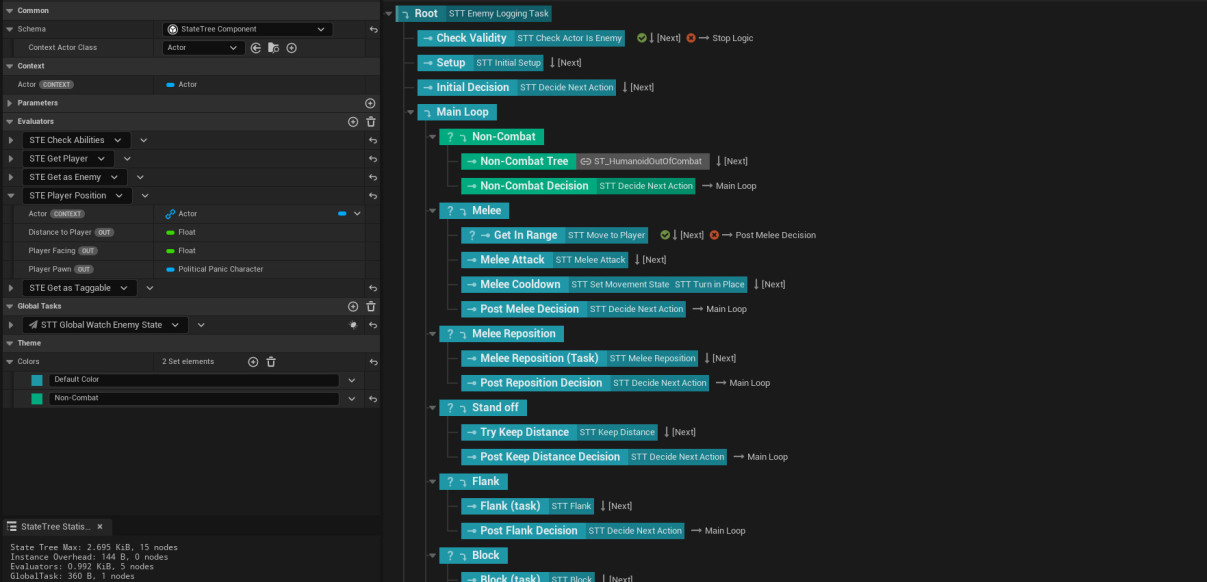1207x582 pixels.
Task: Click the plus icon beside Context Actor Class
Action: 291,47
